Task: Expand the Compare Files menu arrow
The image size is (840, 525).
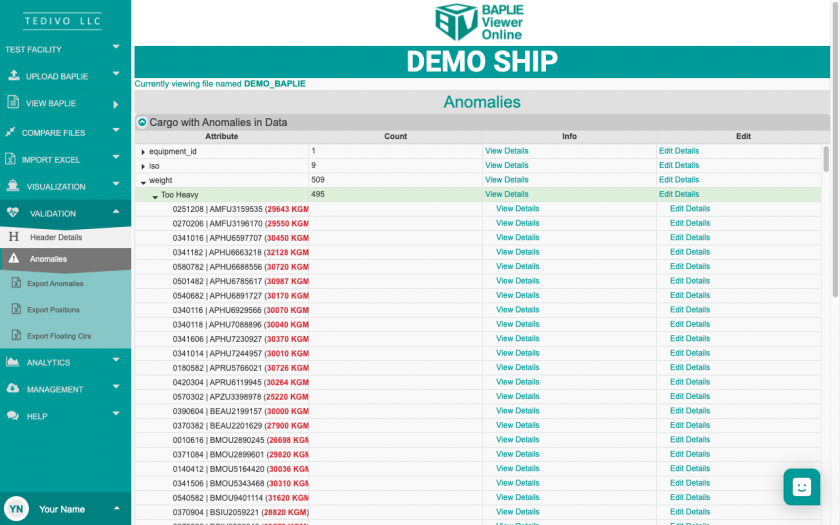Action: [116, 130]
